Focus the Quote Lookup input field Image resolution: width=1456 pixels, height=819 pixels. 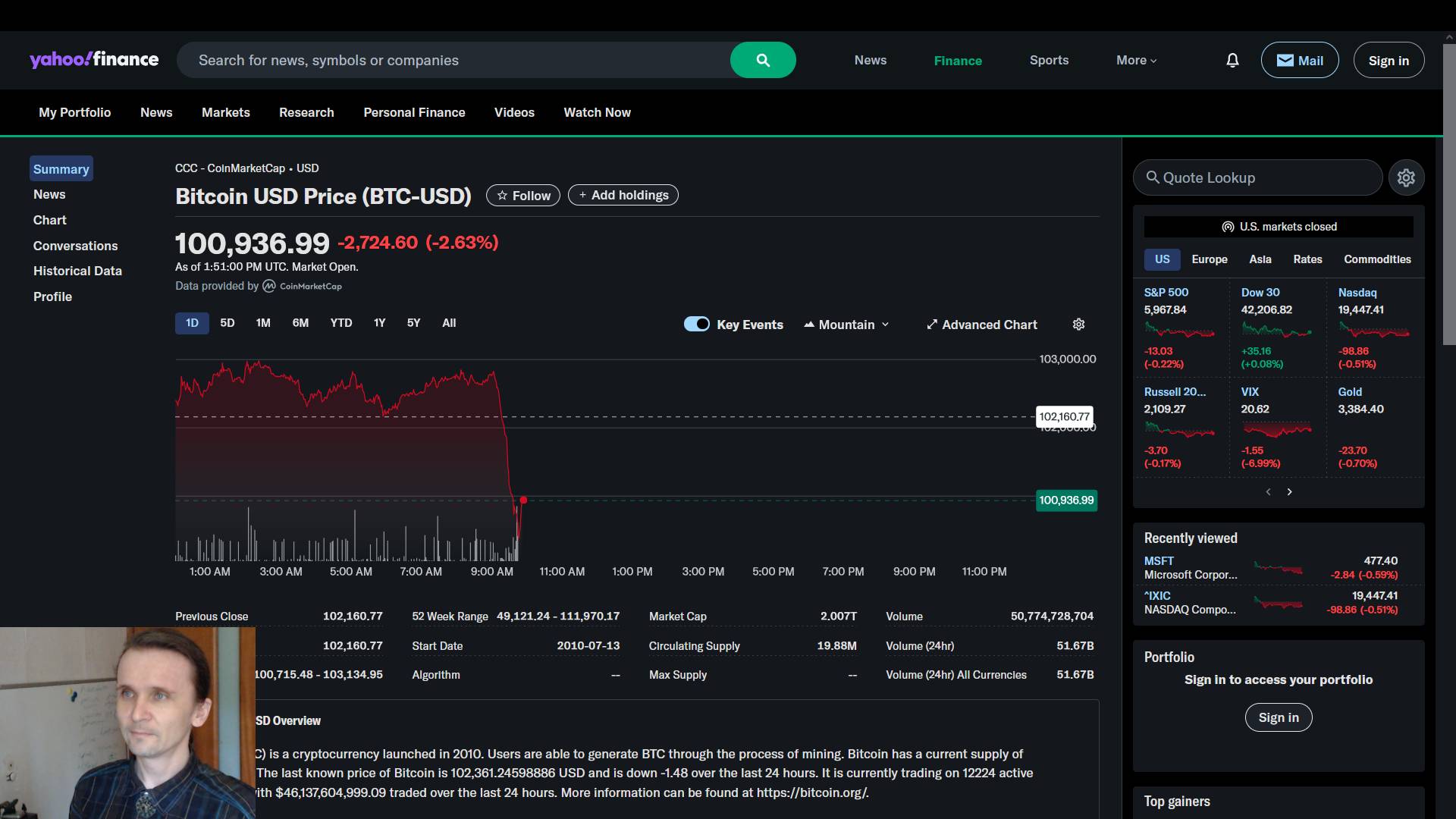point(1259,177)
